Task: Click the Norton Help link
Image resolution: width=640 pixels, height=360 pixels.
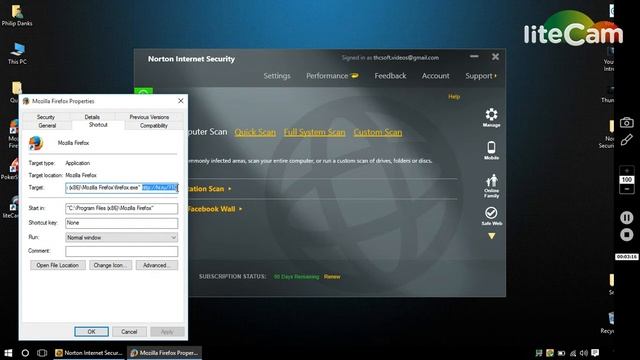Action: (454, 97)
